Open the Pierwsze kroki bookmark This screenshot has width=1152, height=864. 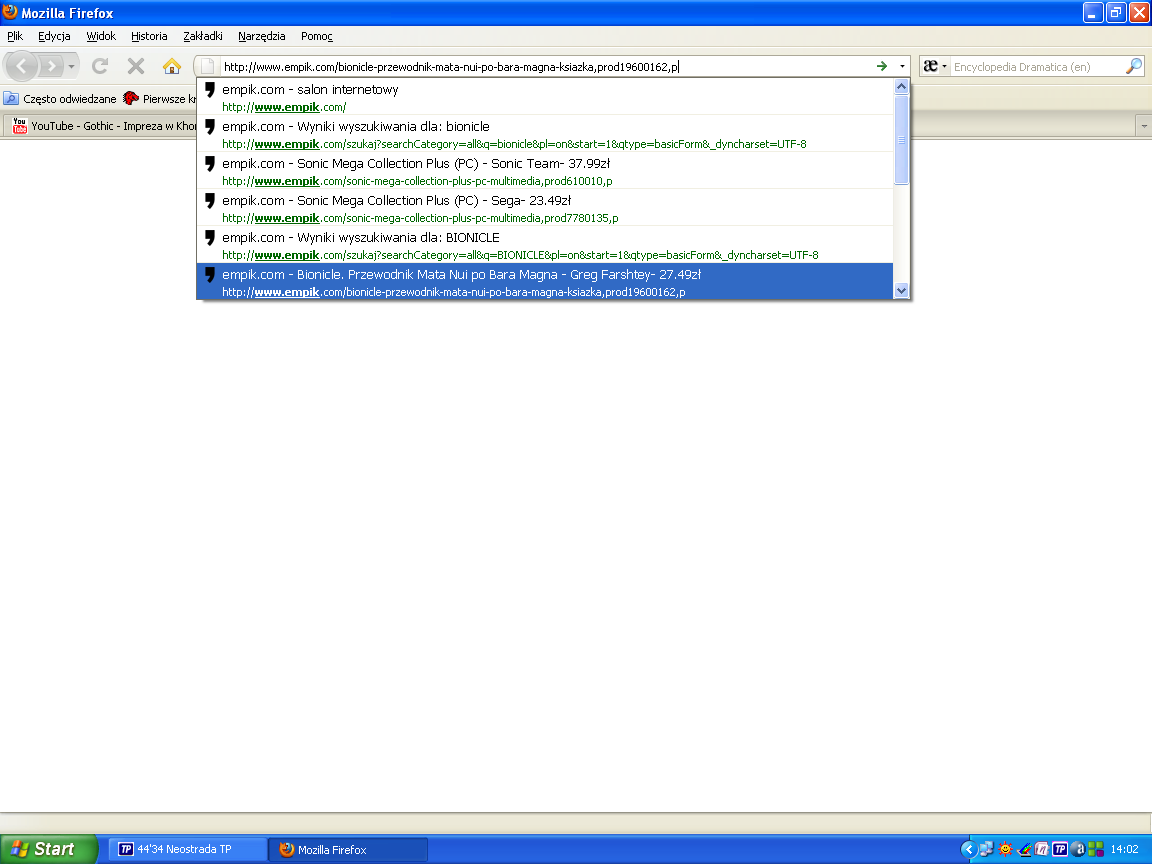159,98
